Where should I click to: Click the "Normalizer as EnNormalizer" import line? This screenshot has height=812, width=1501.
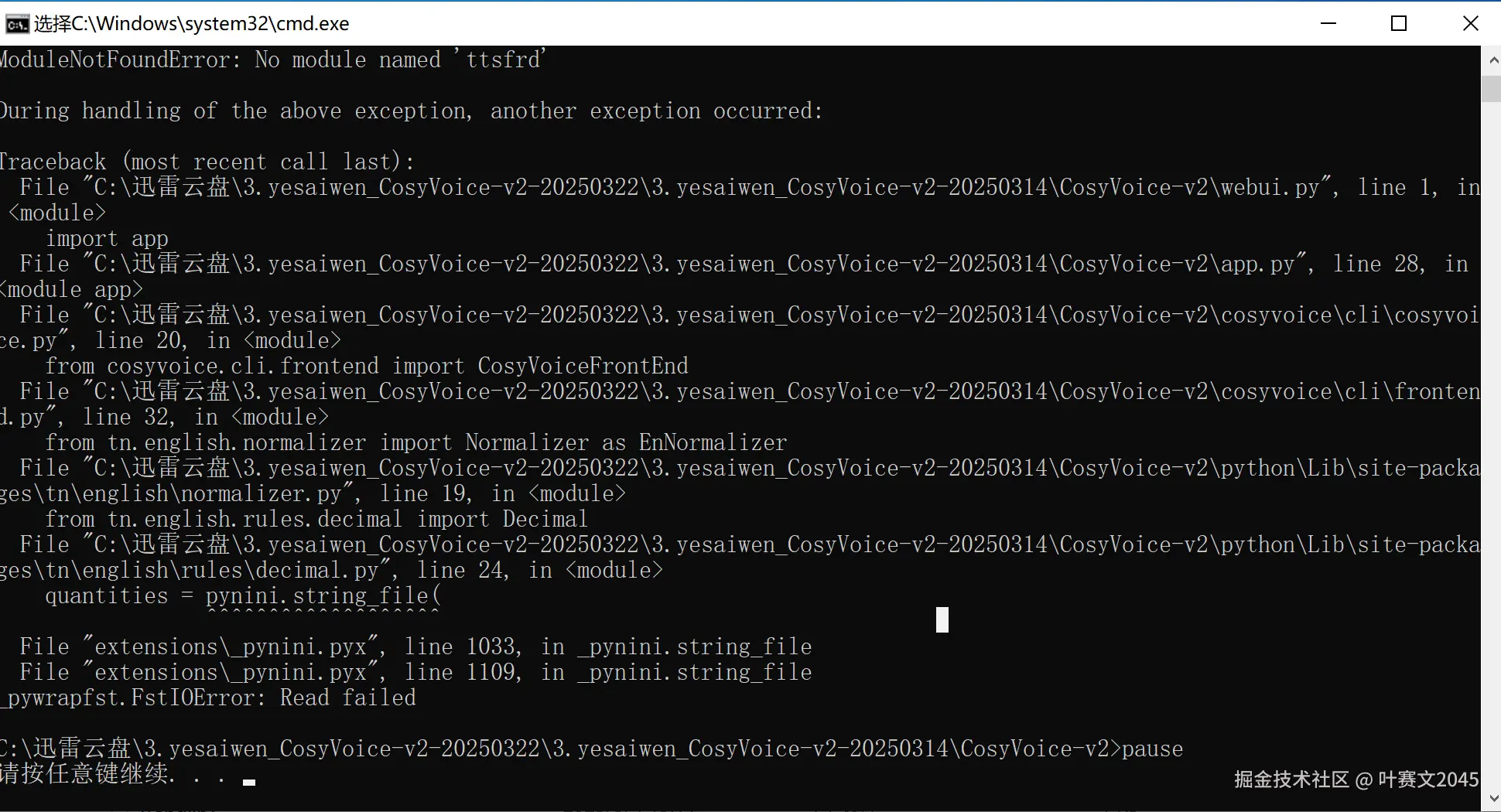point(416,442)
